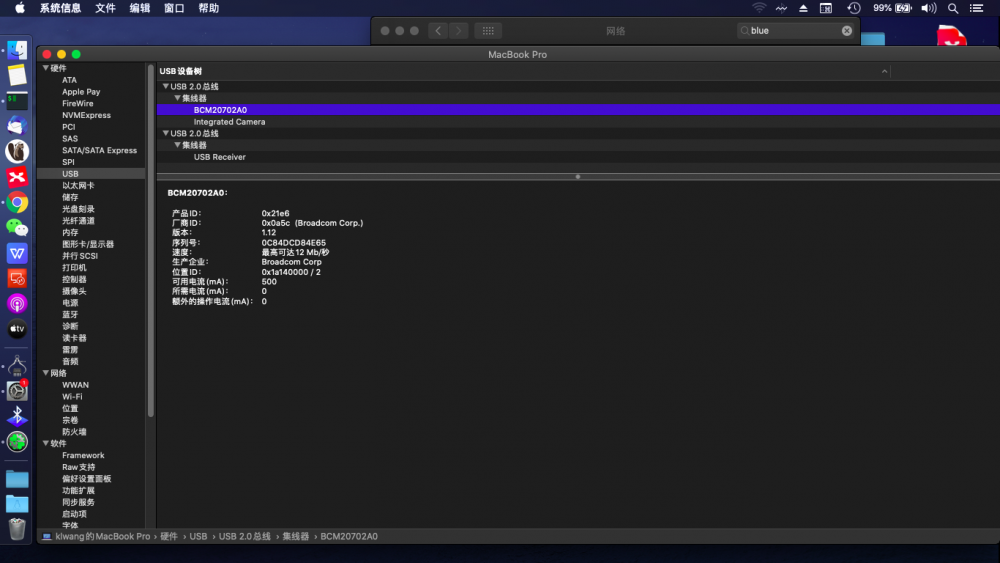Click the blue search field

(795, 31)
